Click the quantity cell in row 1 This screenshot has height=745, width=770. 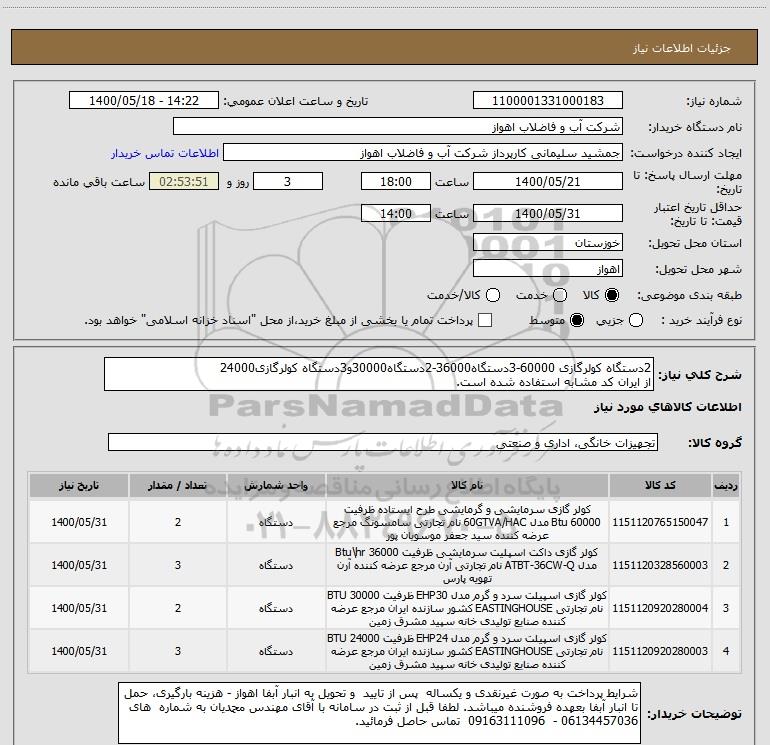tap(177, 522)
